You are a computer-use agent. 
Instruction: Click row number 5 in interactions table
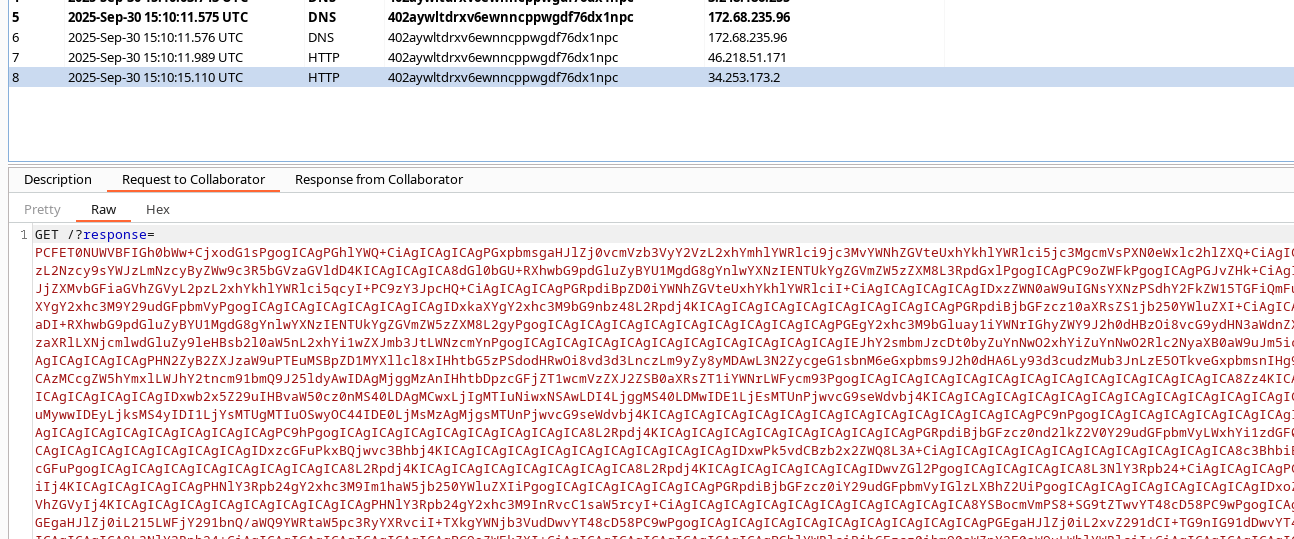(x=15, y=17)
